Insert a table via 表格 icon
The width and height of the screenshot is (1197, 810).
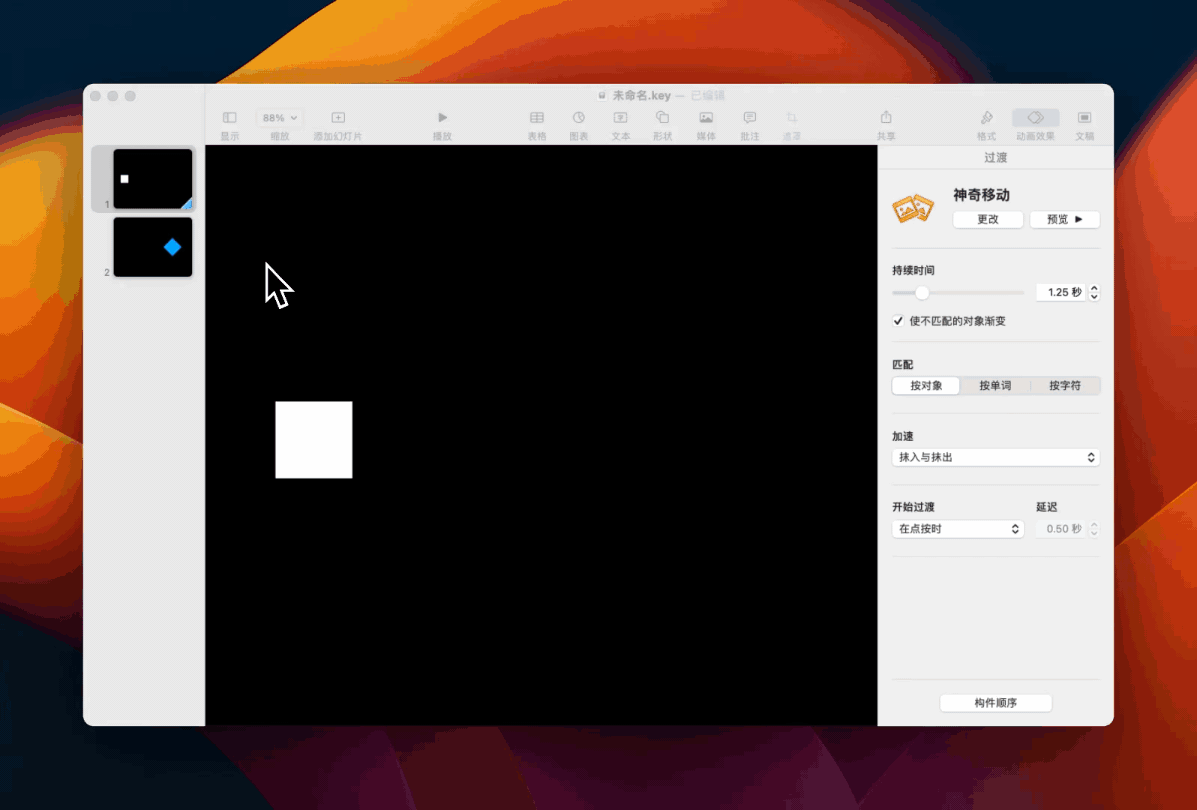pyautogui.click(x=537, y=118)
